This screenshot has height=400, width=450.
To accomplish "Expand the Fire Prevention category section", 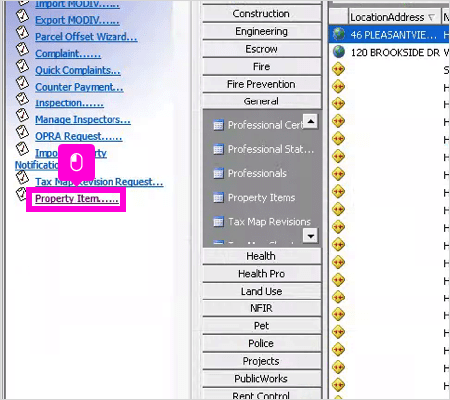I will (262, 84).
